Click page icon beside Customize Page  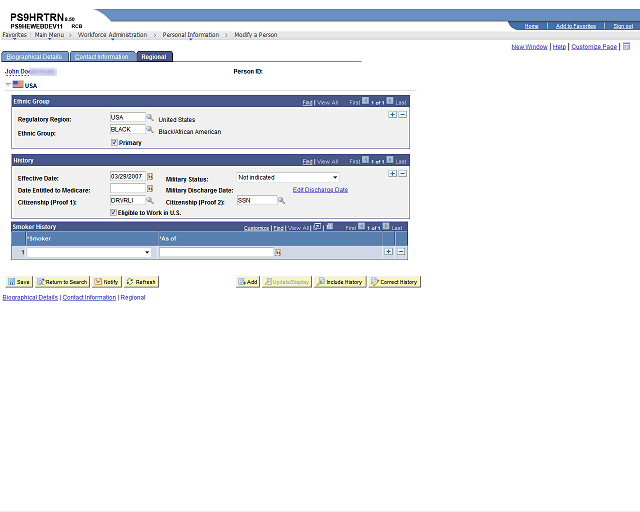click(x=627, y=46)
